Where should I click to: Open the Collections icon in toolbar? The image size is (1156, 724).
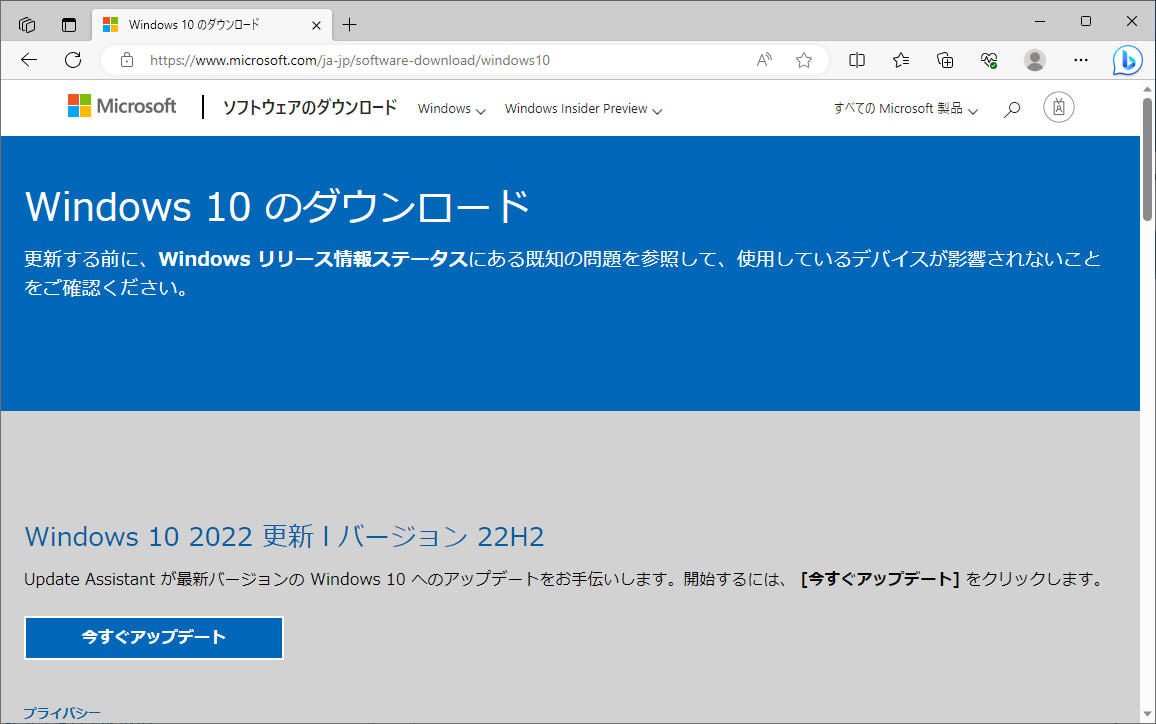(945, 60)
